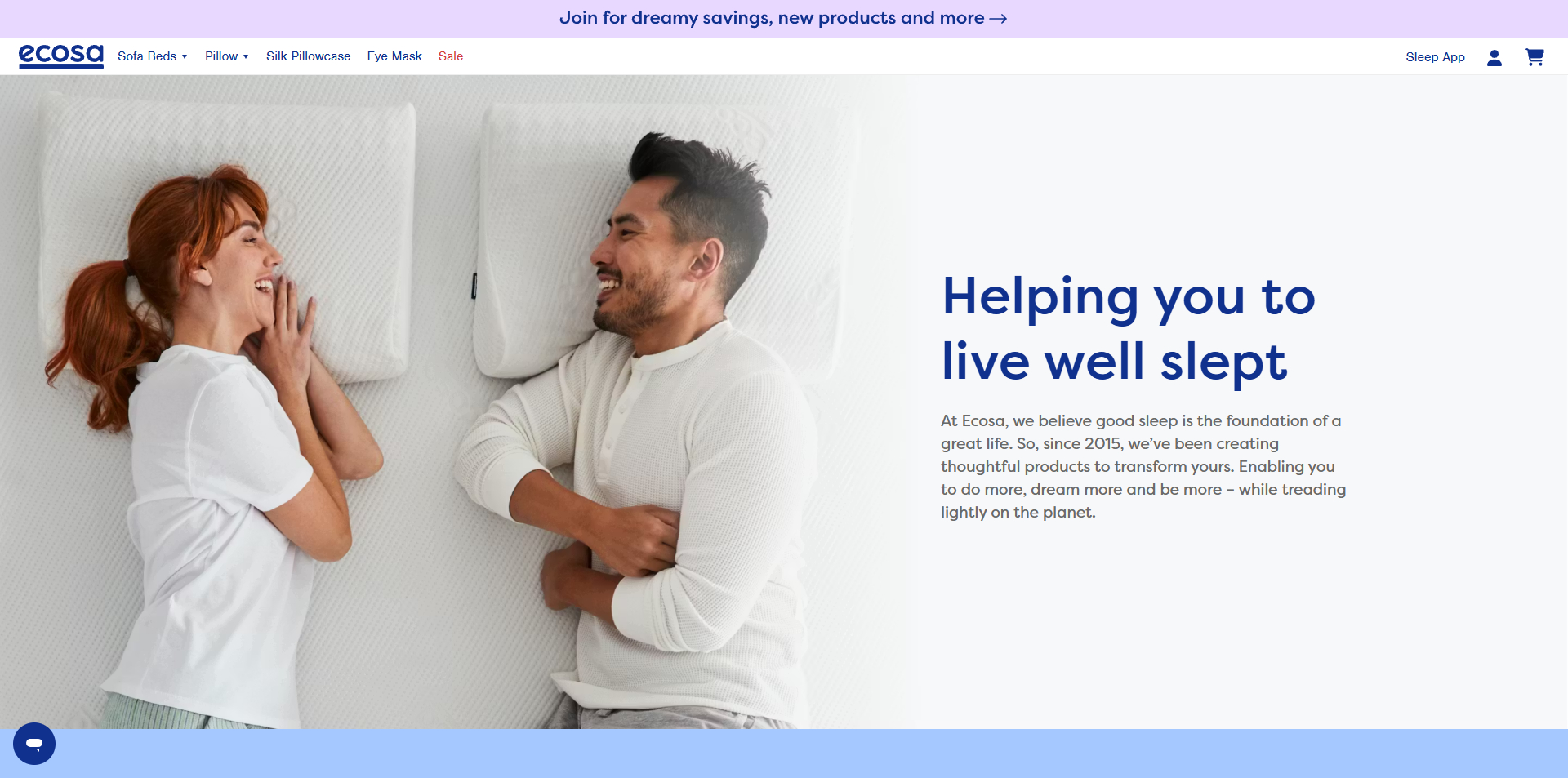The width and height of the screenshot is (1568, 778).
Task: Click the light blue section at bottom
Action: tap(784, 754)
